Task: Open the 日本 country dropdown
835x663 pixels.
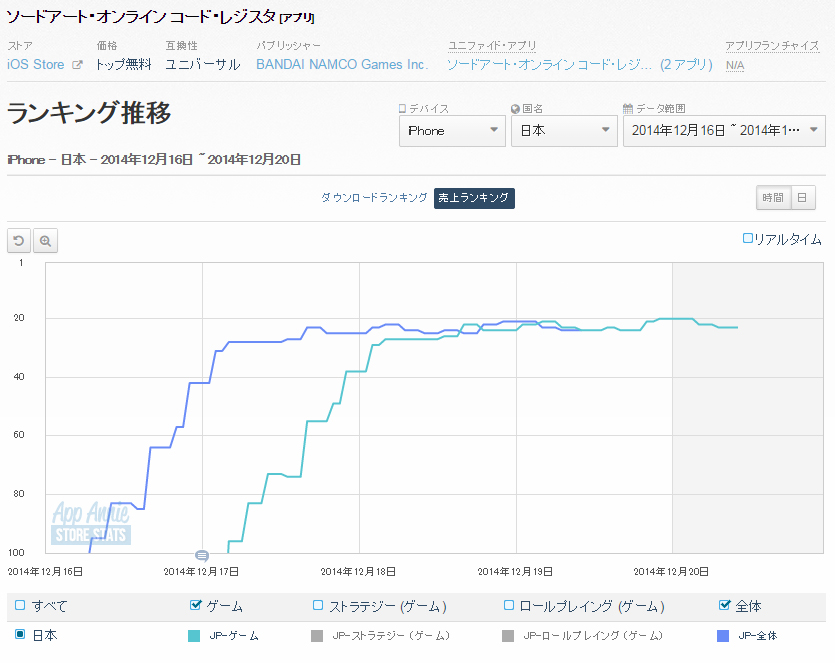Action: 564,131
